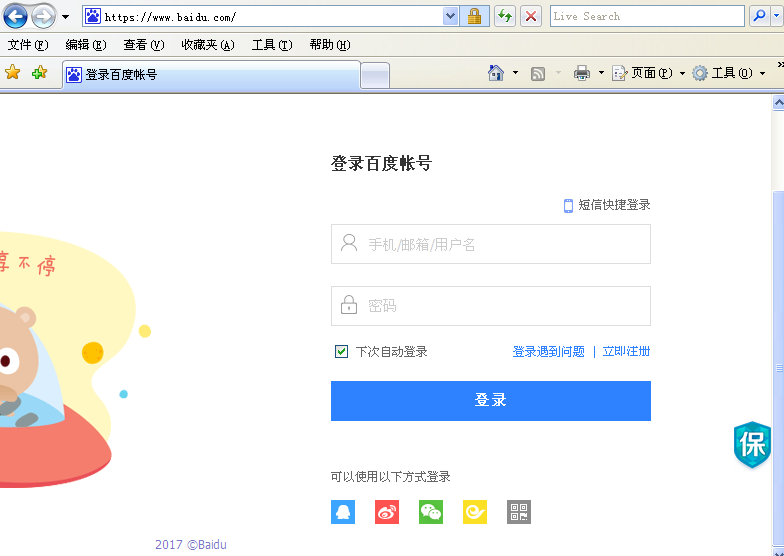Click Add to Favorites star-plus icon
784x556 pixels.
(39, 72)
